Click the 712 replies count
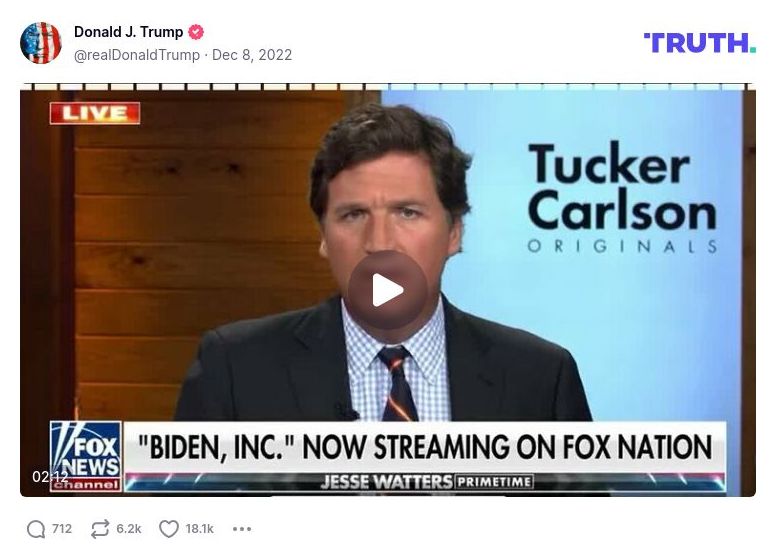 [x=62, y=529]
